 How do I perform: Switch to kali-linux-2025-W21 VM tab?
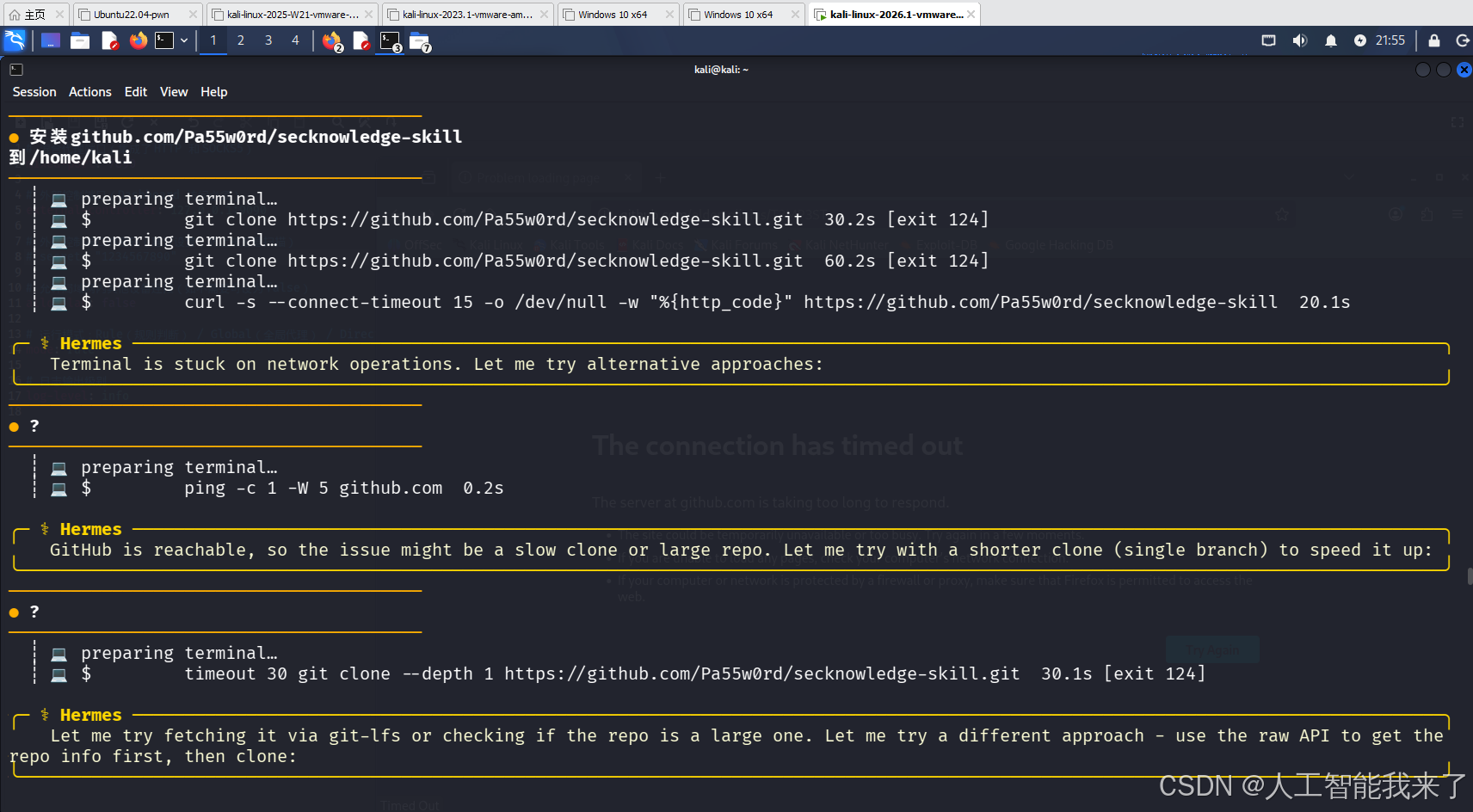[293, 15]
